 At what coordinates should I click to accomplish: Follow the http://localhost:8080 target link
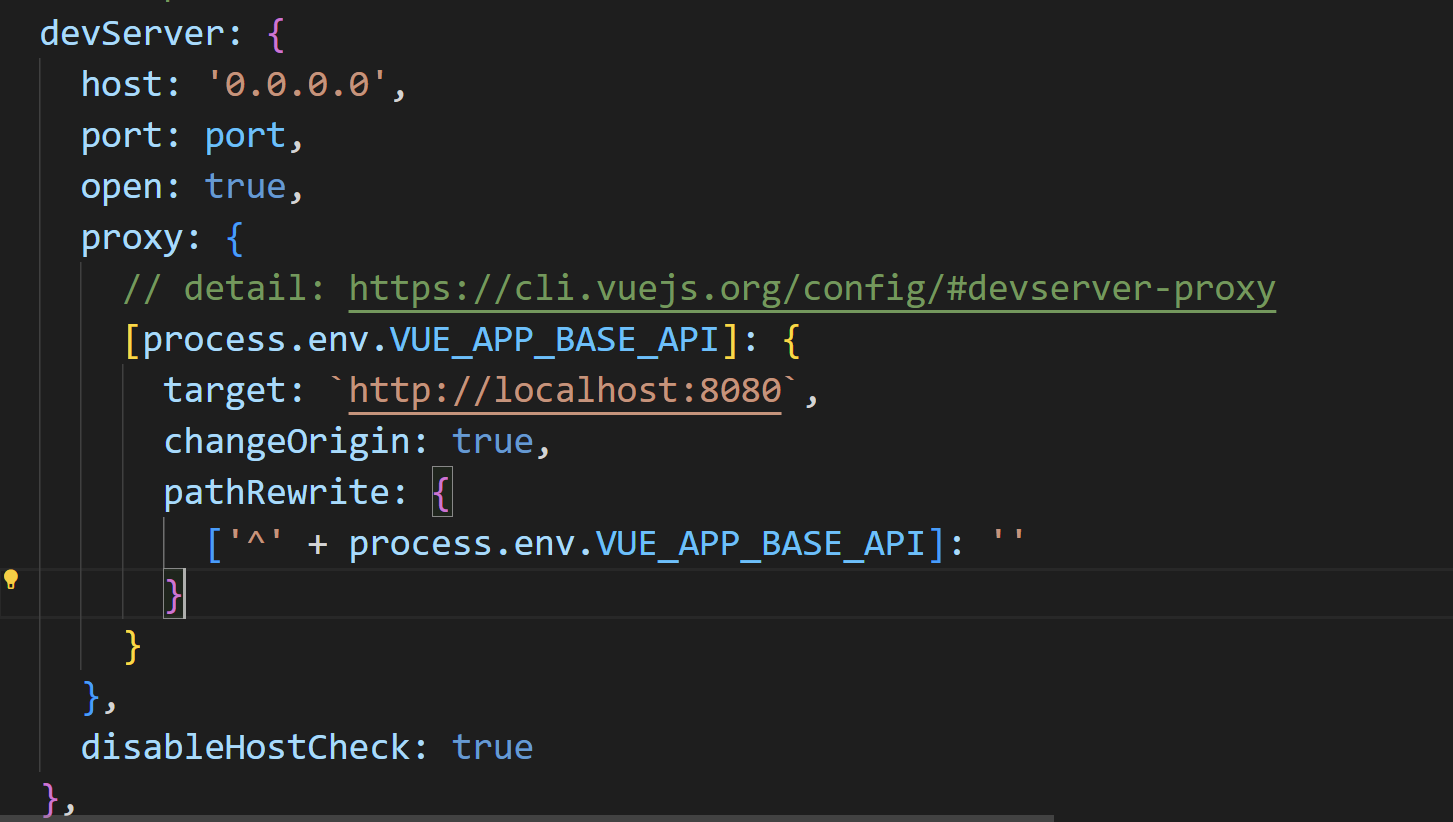564,391
